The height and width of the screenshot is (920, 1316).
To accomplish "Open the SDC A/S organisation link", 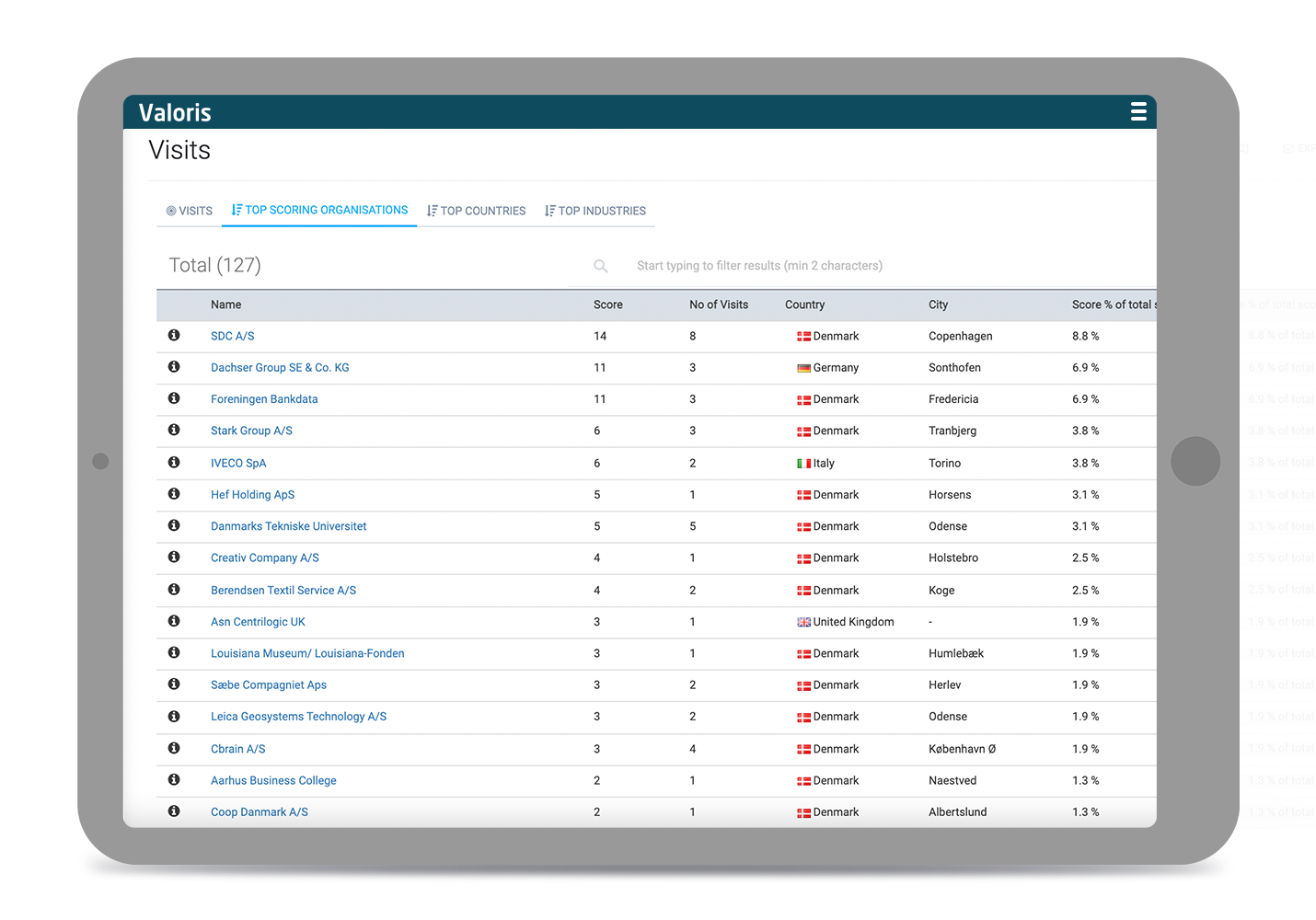I will pos(233,336).
